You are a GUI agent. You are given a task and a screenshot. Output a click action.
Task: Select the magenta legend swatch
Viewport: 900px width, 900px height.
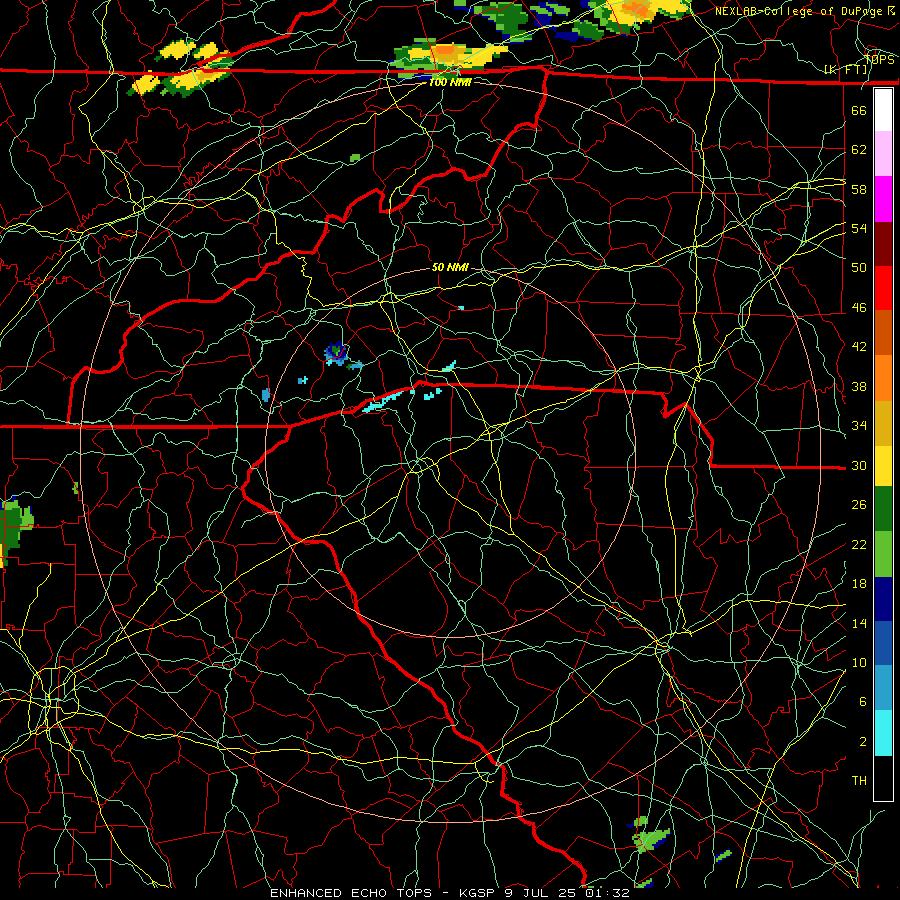pyautogui.click(x=883, y=199)
